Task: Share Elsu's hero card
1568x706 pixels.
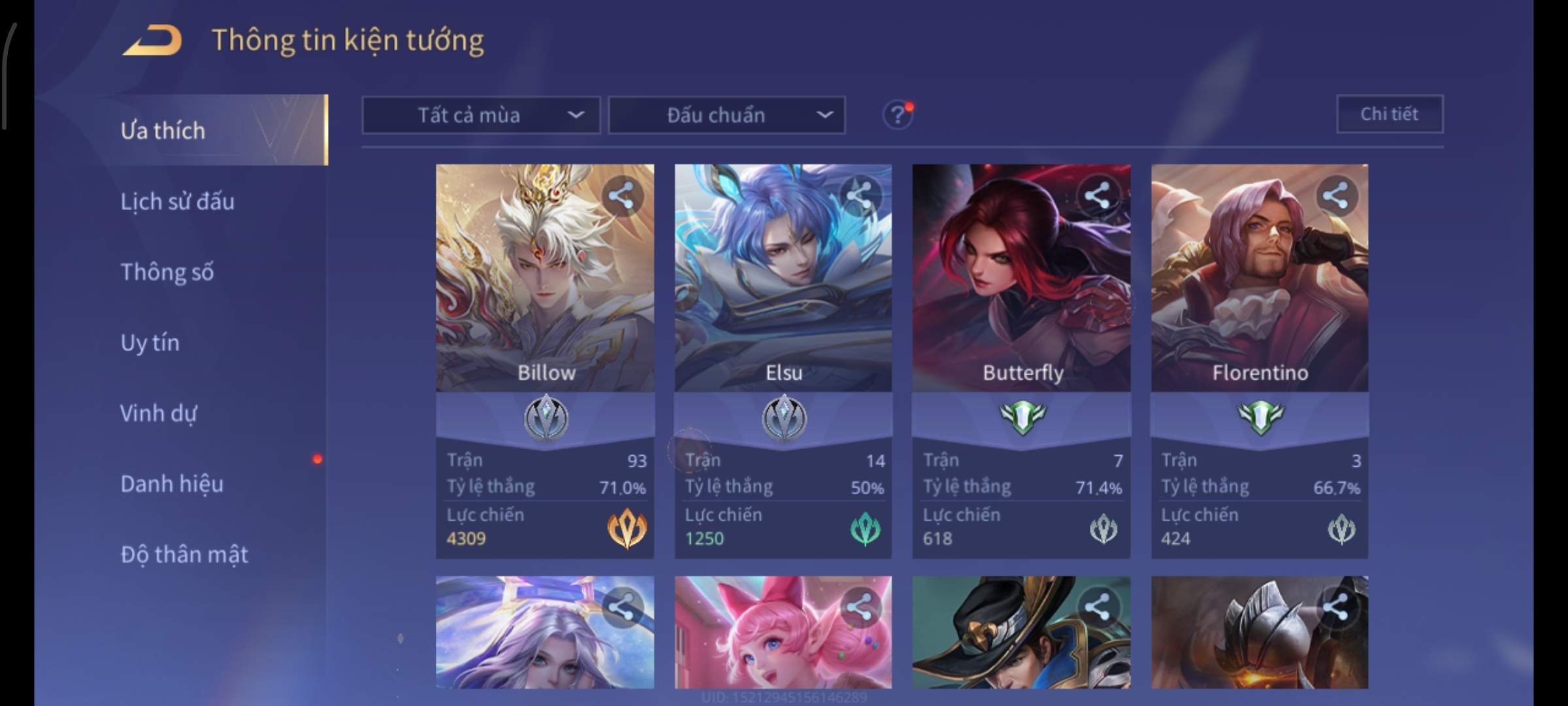Action: 859,195
